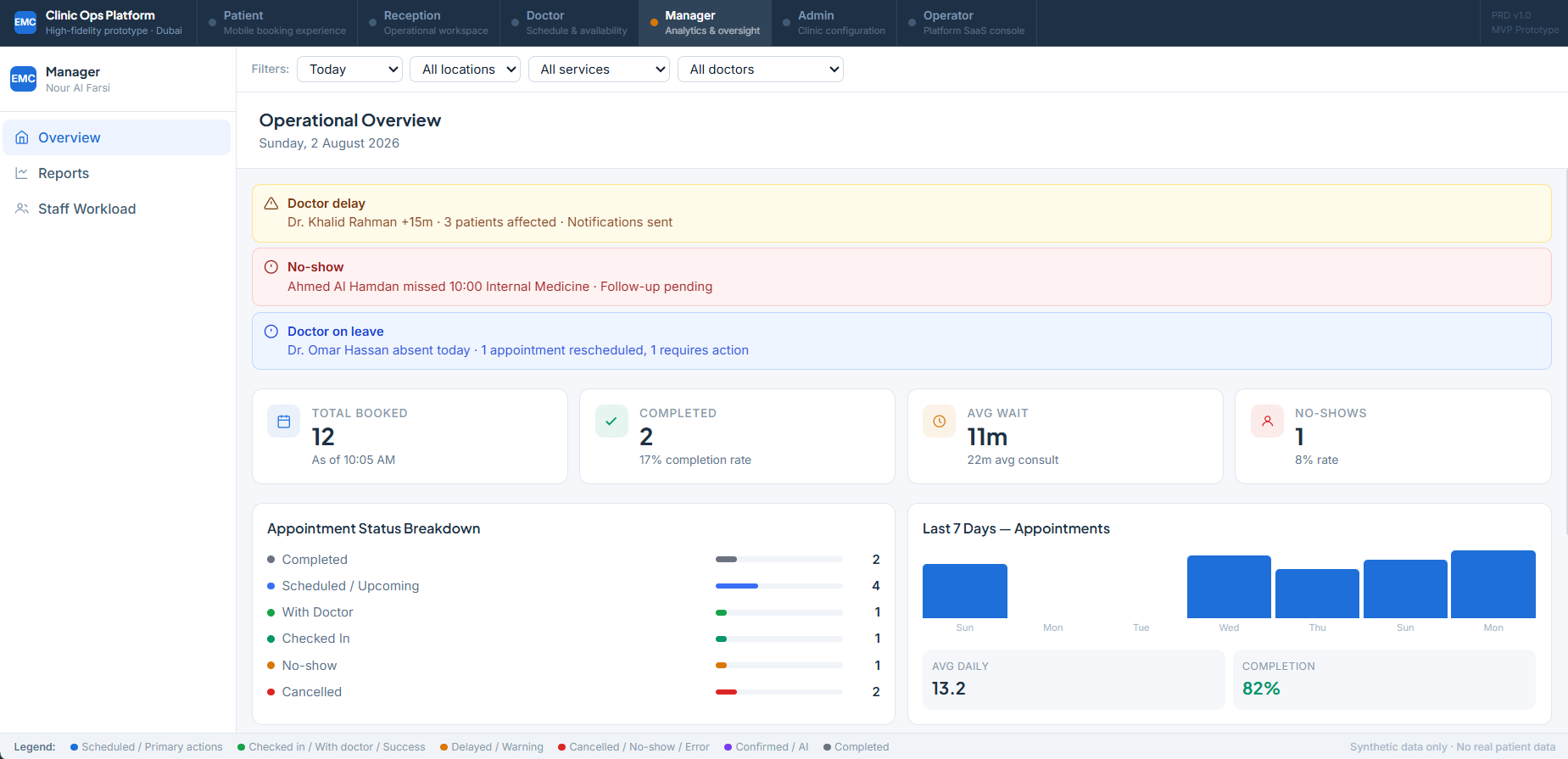Switch to the Admin tab
This screenshot has width=1568, height=759.
834,23
